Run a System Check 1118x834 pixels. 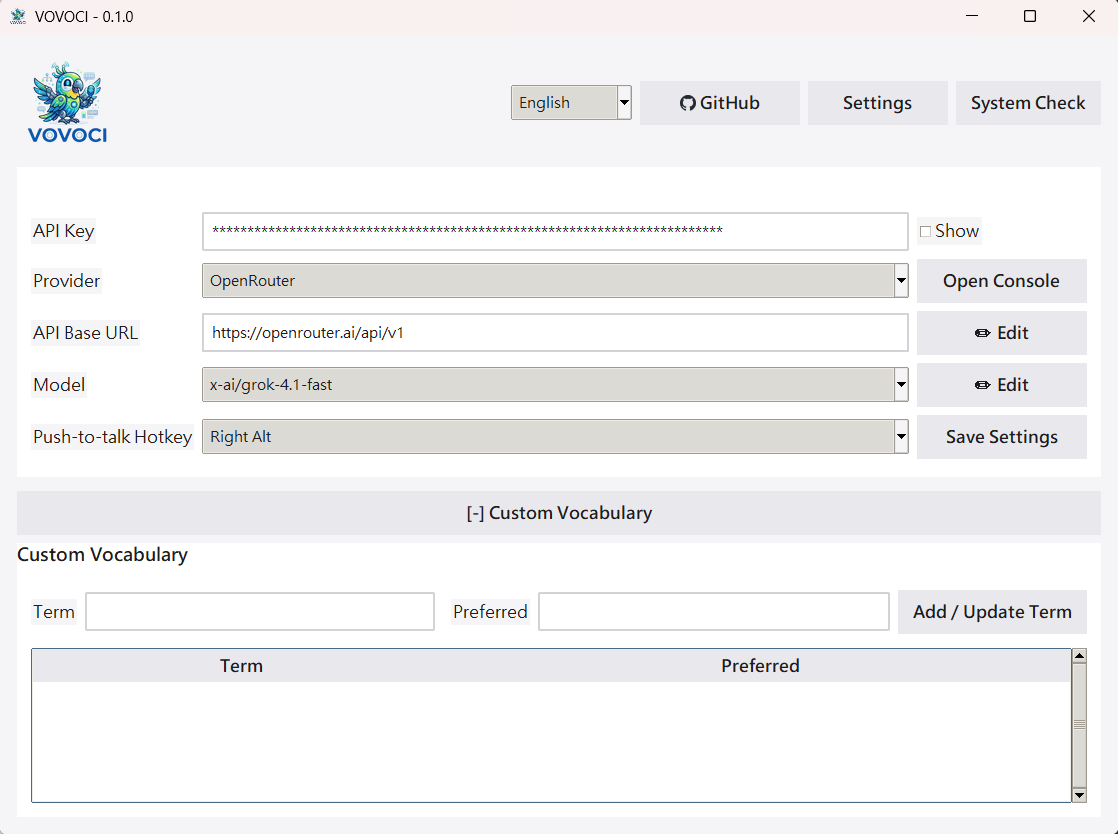point(1028,102)
